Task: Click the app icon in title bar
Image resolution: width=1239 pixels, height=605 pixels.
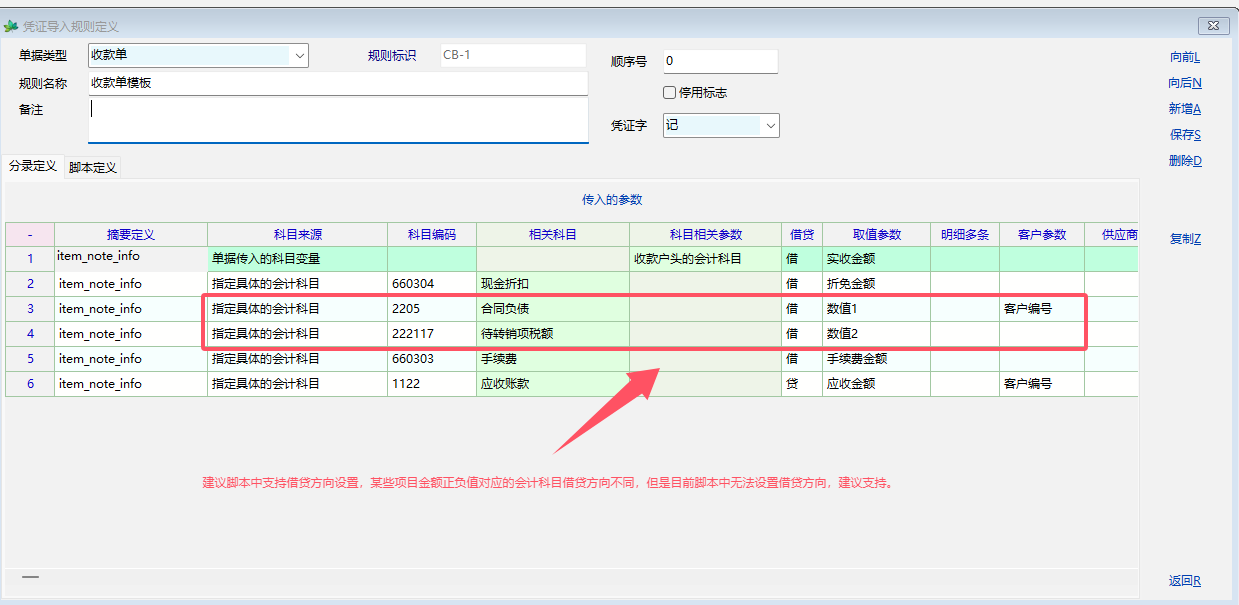Action: coord(12,26)
